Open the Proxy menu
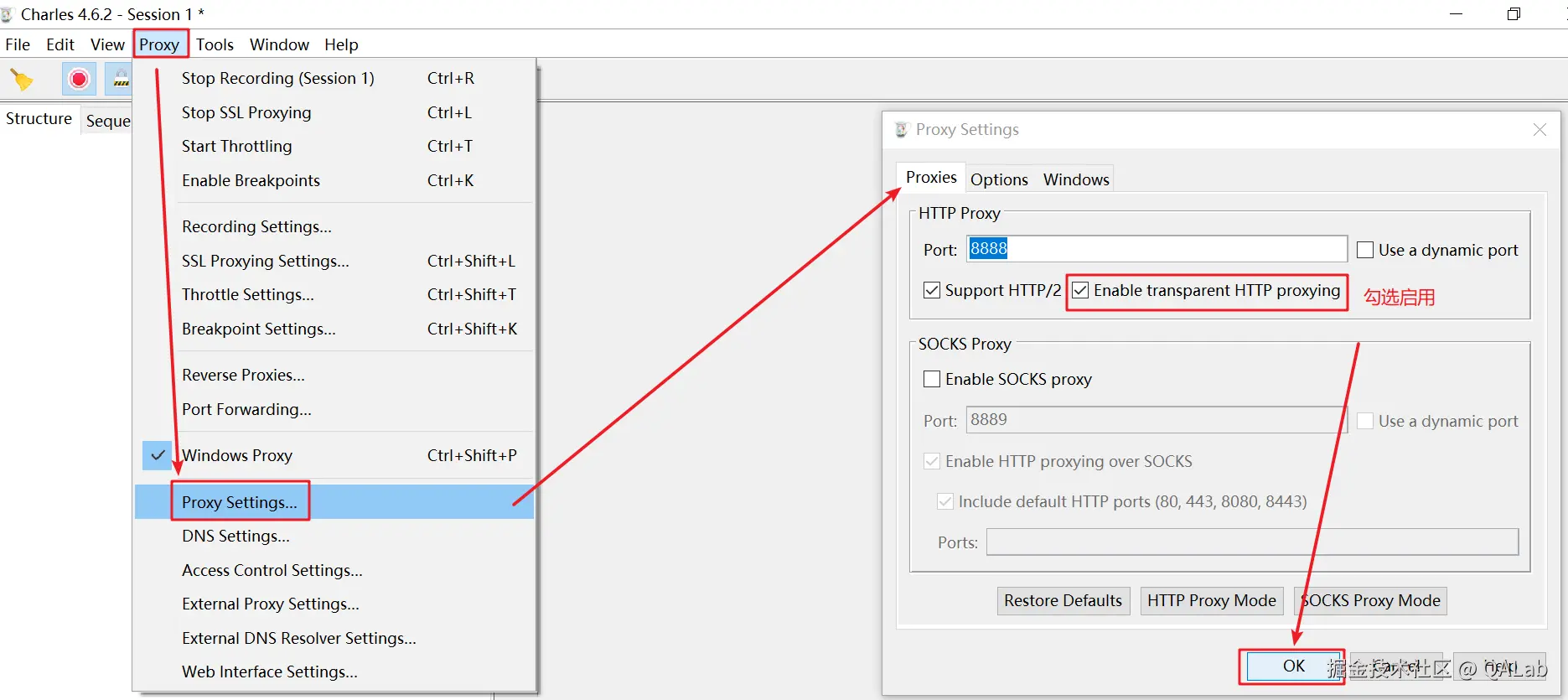The width and height of the screenshot is (1568, 700). click(x=159, y=44)
